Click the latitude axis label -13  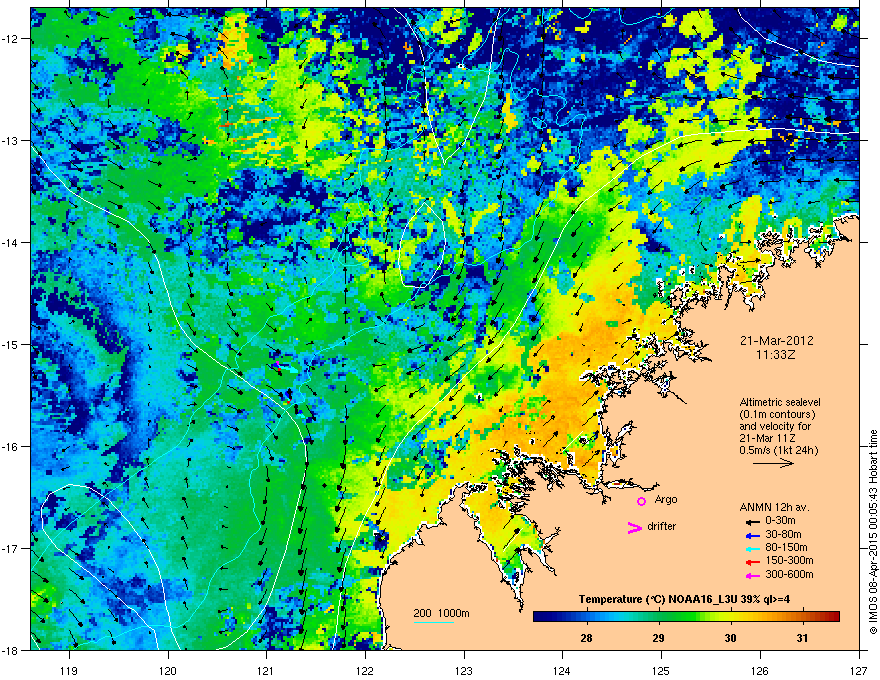(10, 141)
